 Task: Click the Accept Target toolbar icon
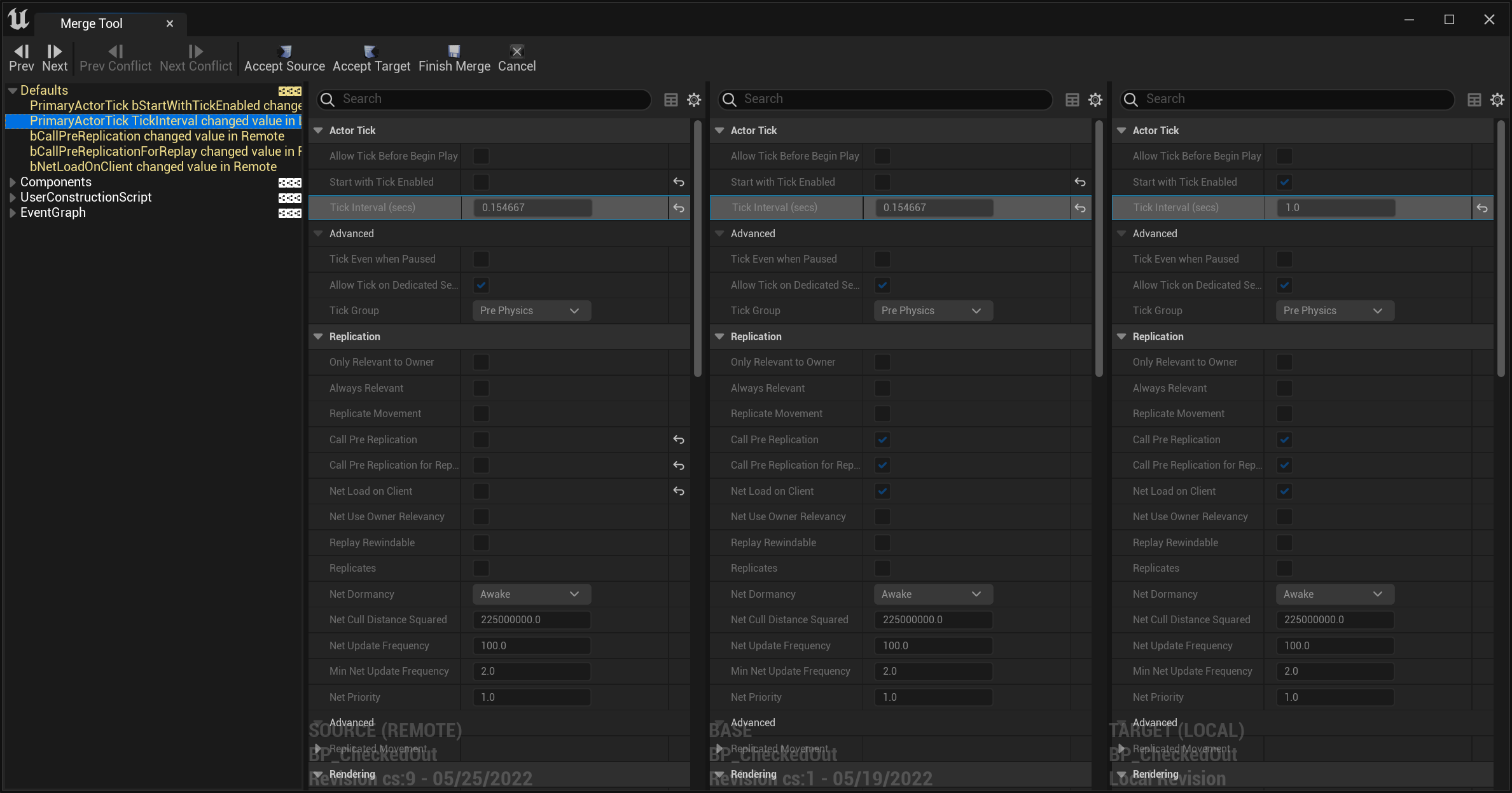[371, 52]
